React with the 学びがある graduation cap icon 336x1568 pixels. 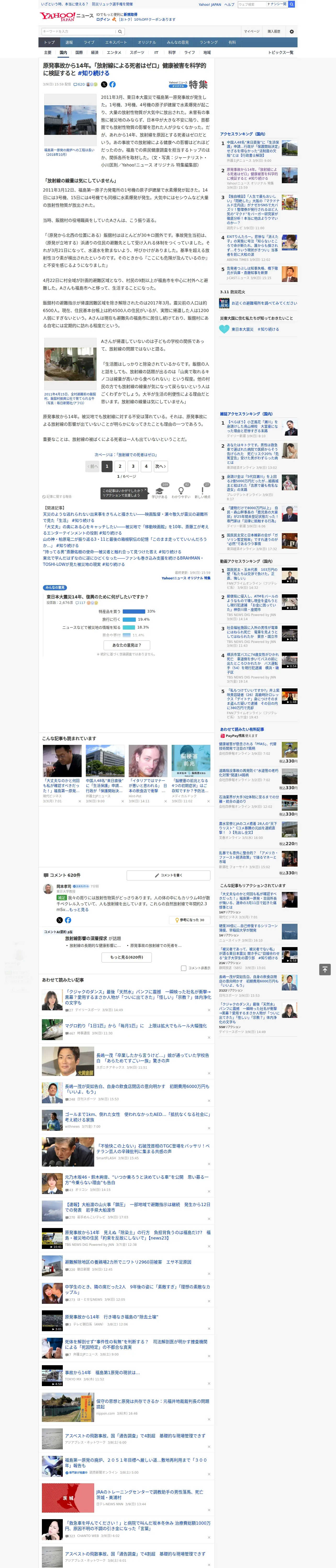[x=160, y=490]
